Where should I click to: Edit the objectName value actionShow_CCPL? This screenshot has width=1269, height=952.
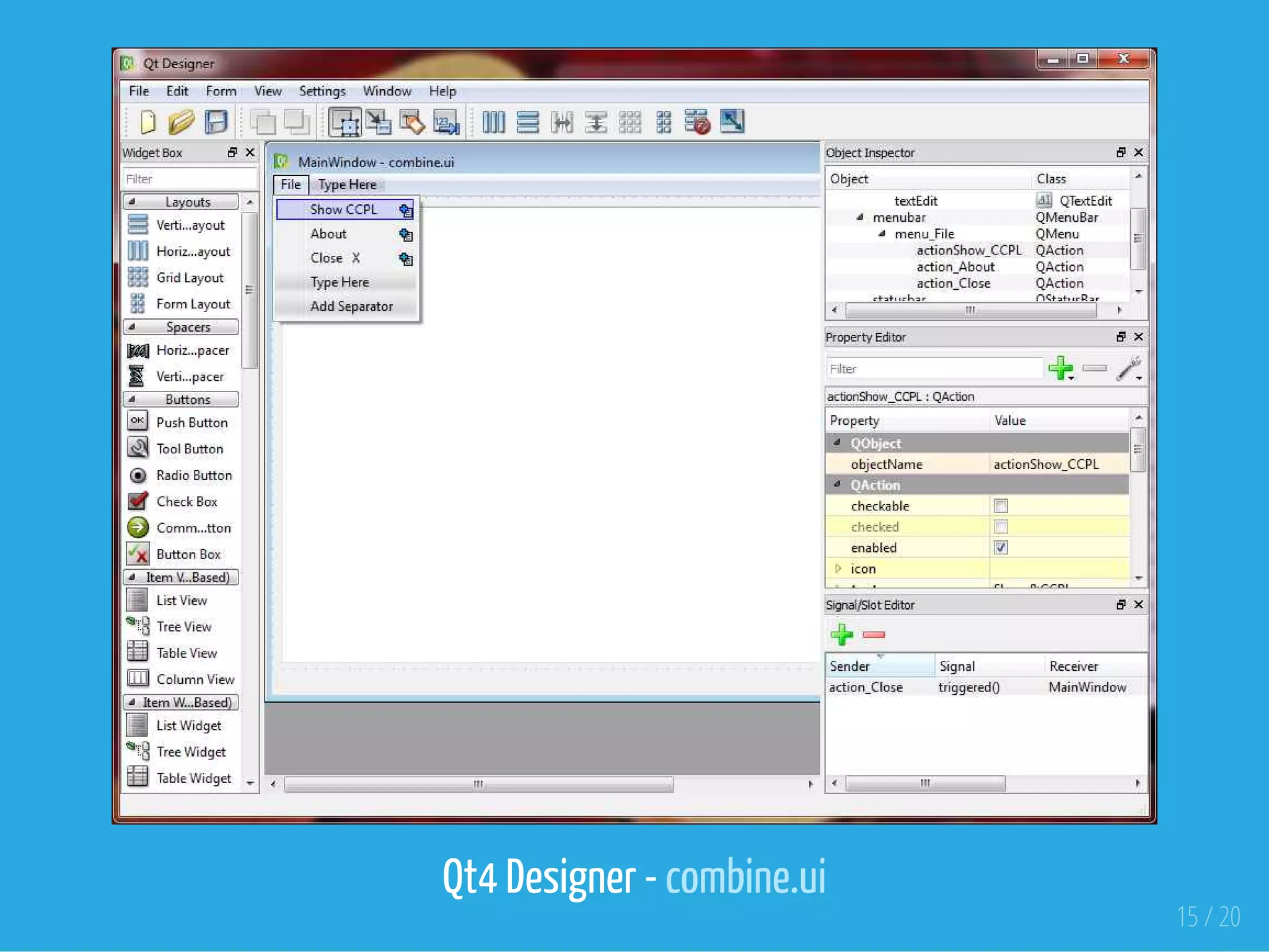click(x=1058, y=465)
